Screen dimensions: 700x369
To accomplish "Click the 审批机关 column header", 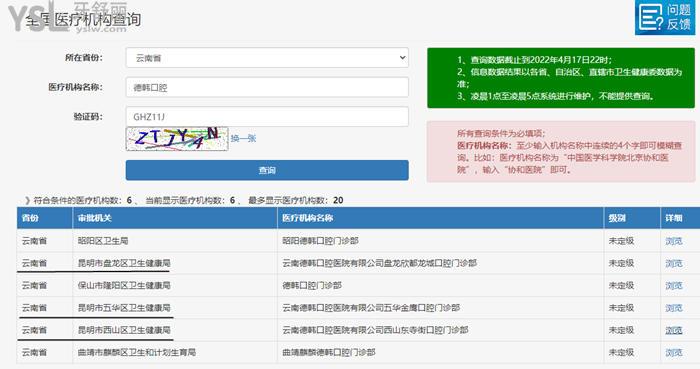I will click(x=175, y=218).
